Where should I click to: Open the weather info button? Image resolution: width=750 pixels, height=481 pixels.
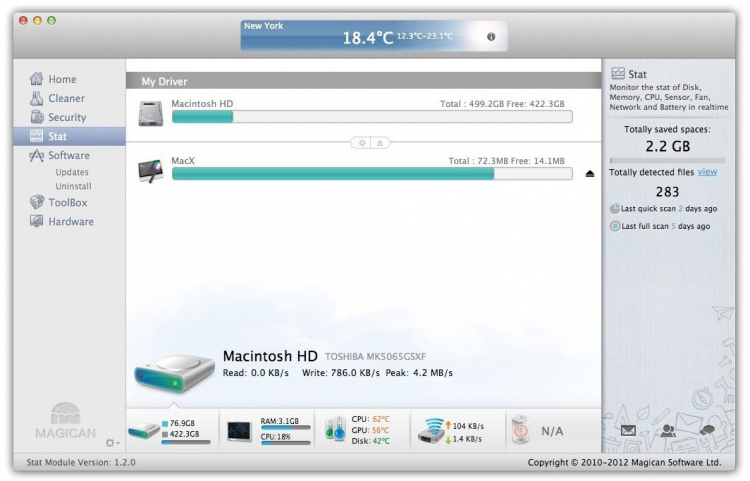pos(491,37)
